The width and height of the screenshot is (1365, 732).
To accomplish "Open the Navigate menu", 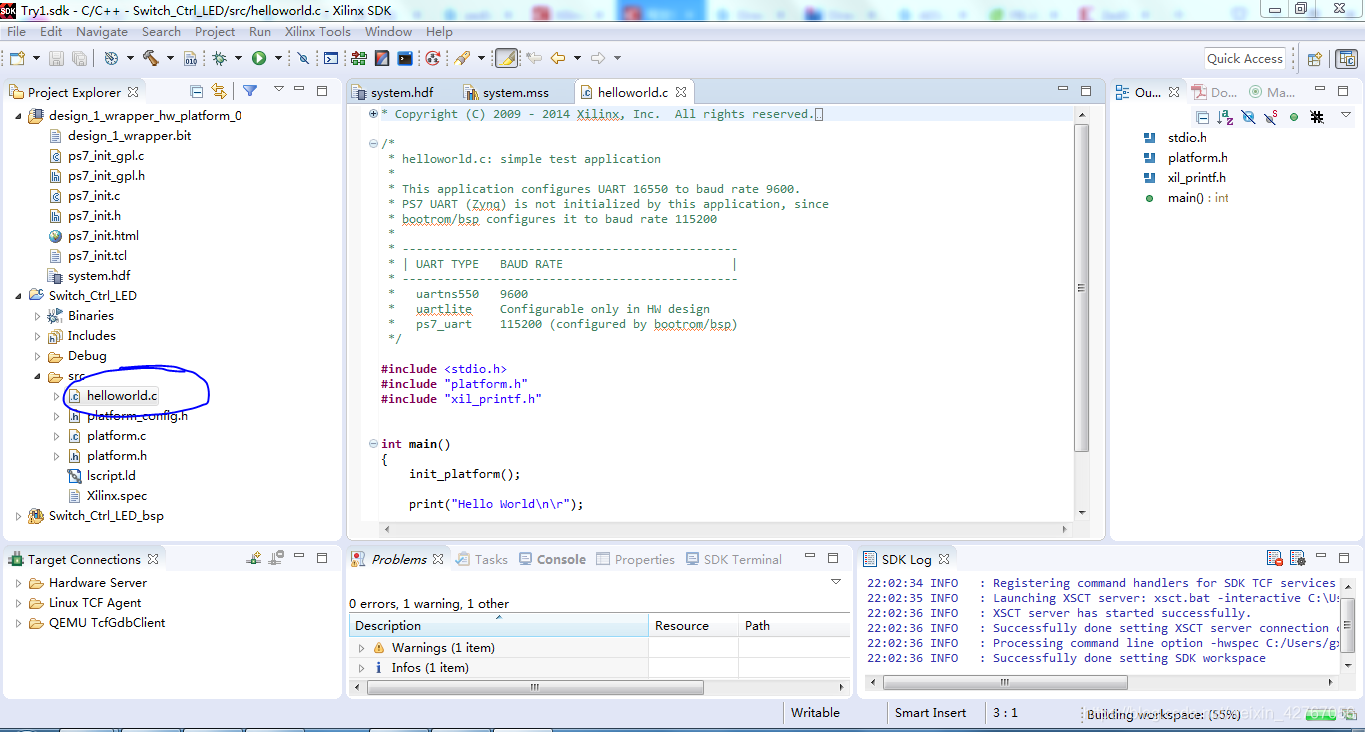I will tap(101, 31).
